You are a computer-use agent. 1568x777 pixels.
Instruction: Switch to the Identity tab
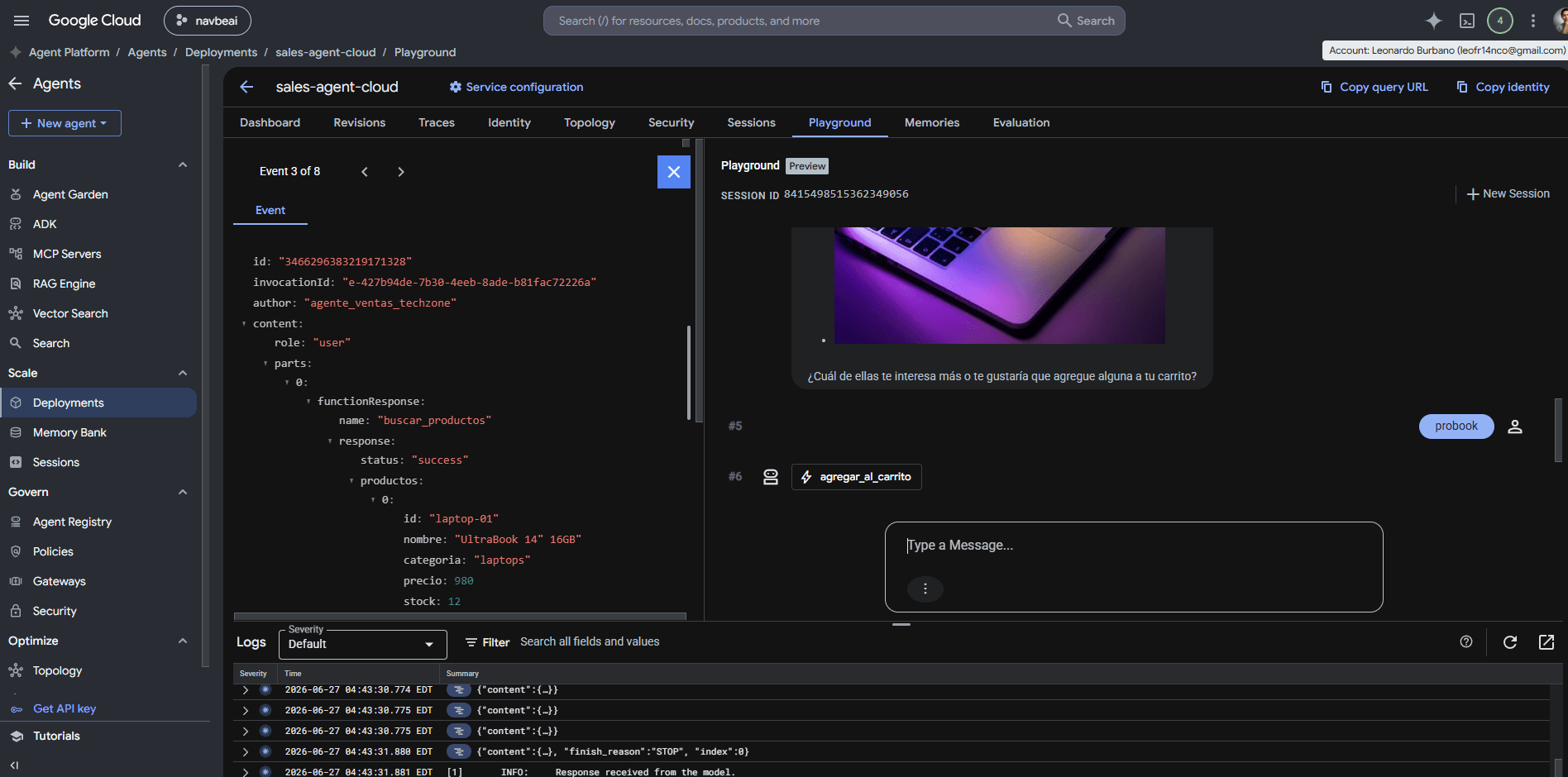coord(509,122)
